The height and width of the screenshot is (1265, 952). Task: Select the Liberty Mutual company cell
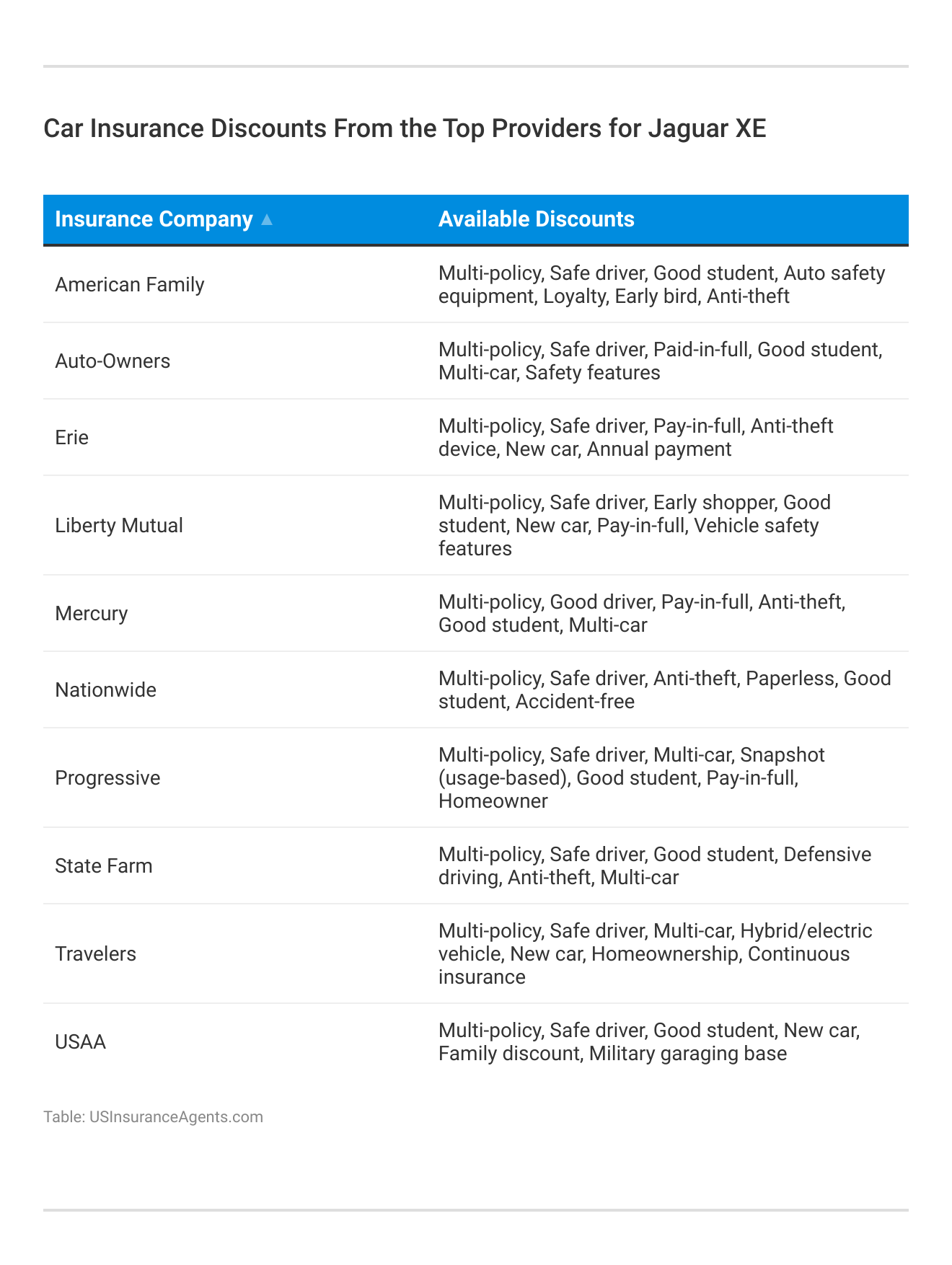[x=119, y=526]
